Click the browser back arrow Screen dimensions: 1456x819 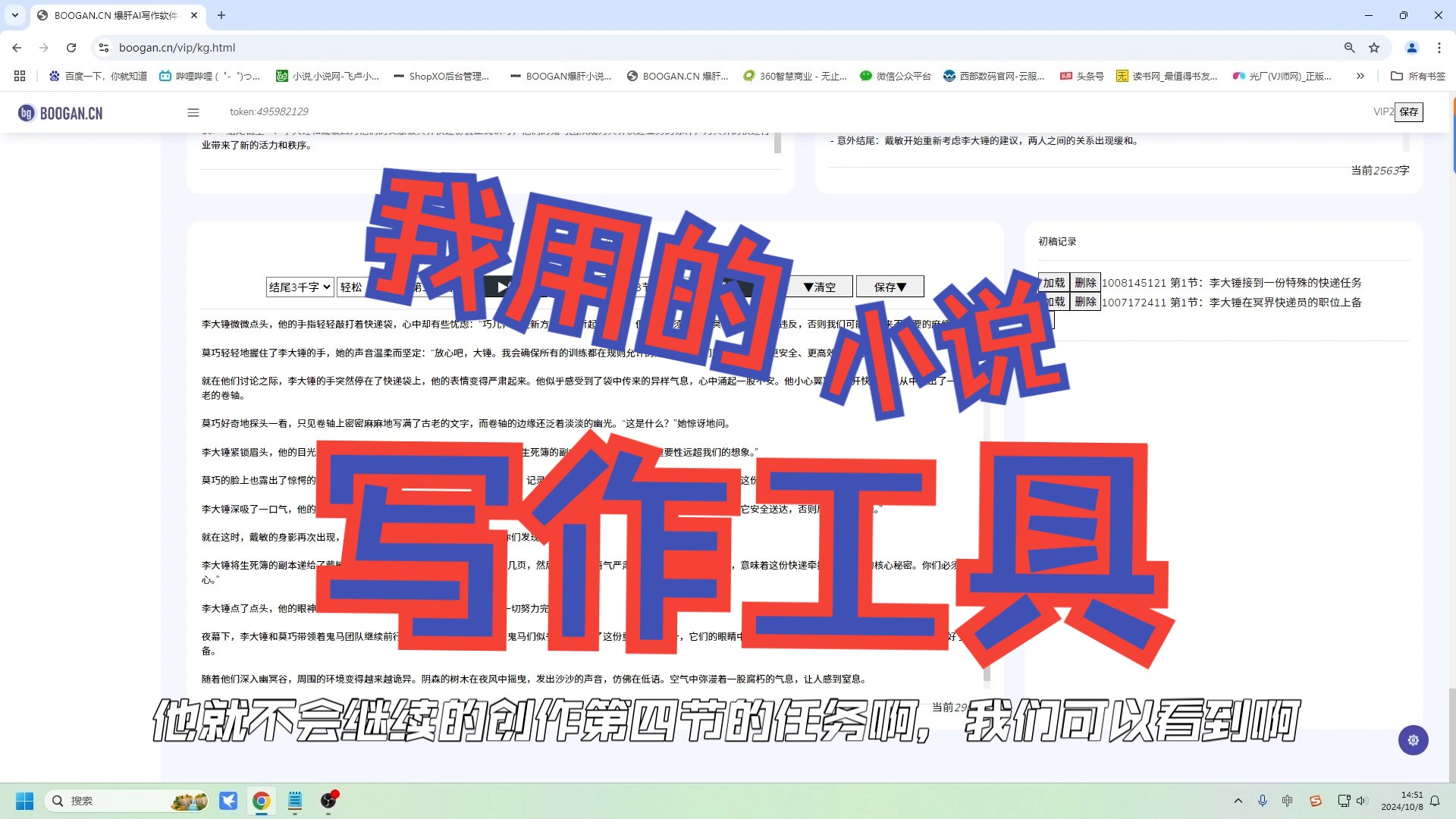coord(17,47)
